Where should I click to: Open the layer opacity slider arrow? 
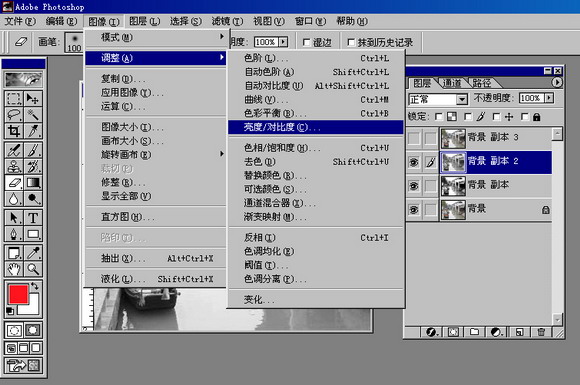[x=549, y=98]
